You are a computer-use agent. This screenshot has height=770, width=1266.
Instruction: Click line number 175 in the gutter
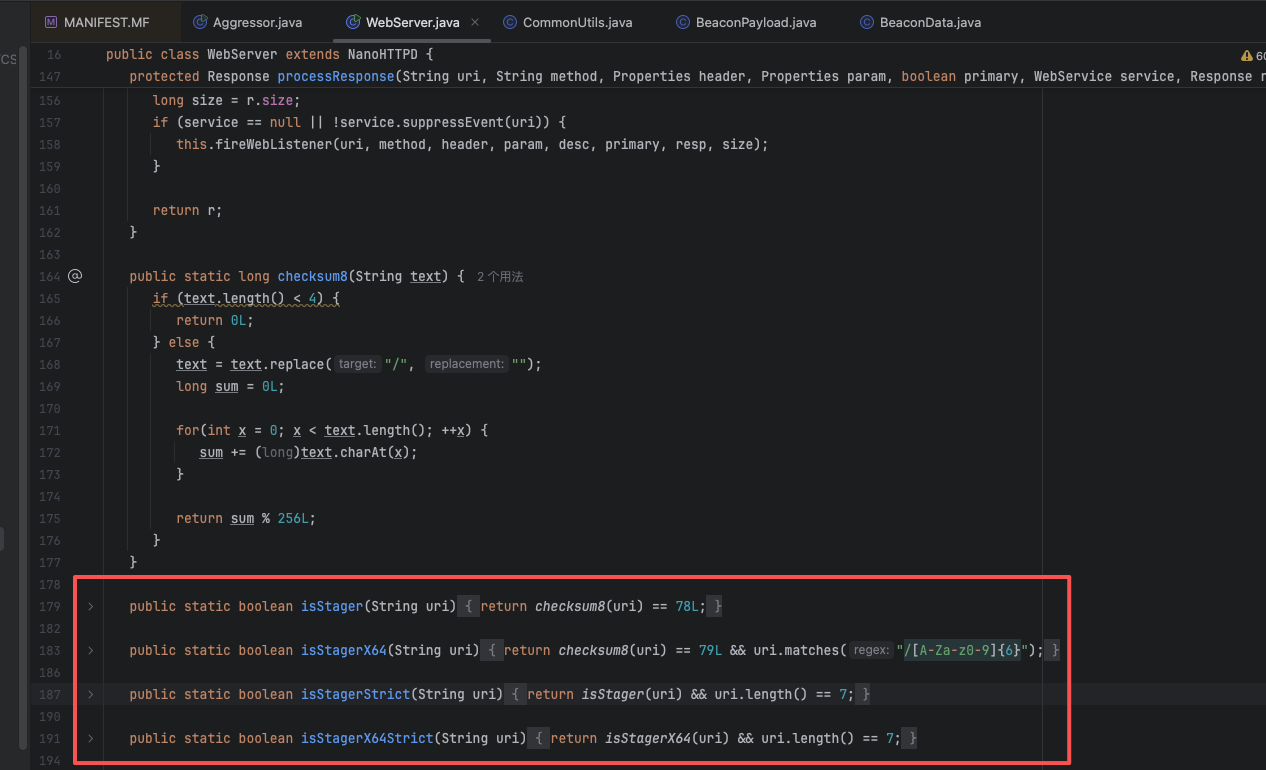pyautogui.click(x=49, y=519)
